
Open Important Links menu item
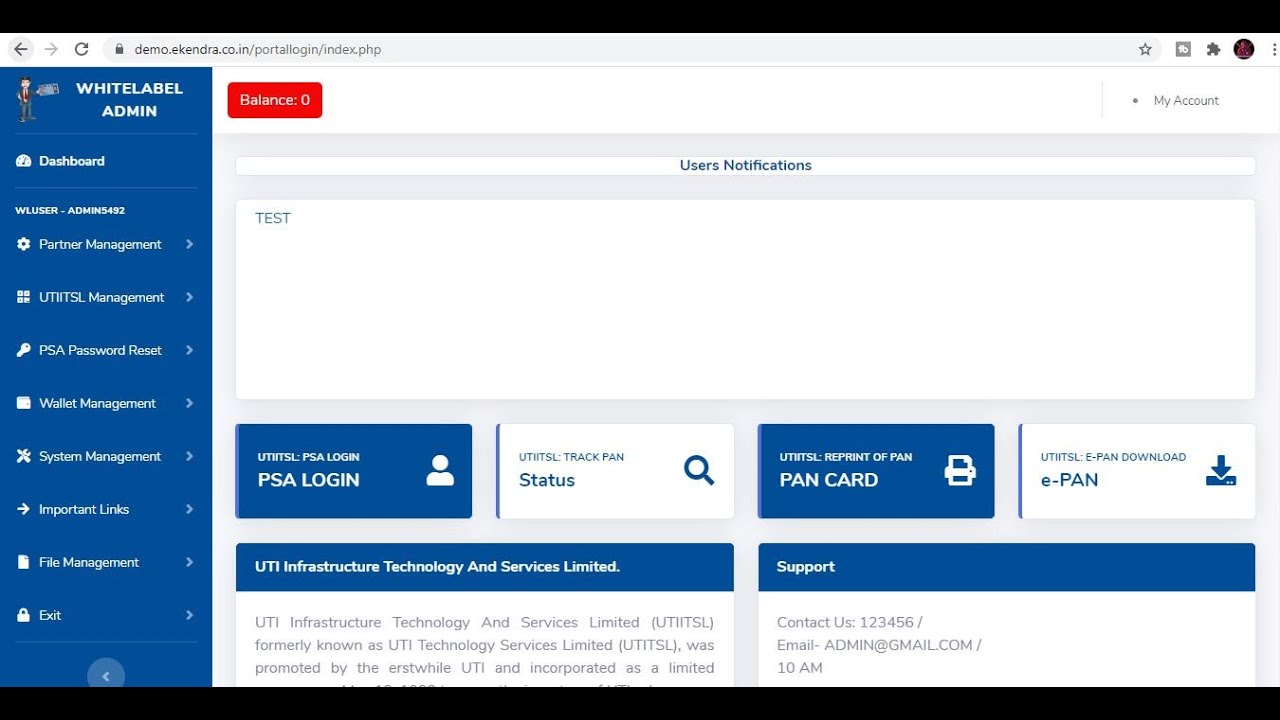(x=106, y=509)
